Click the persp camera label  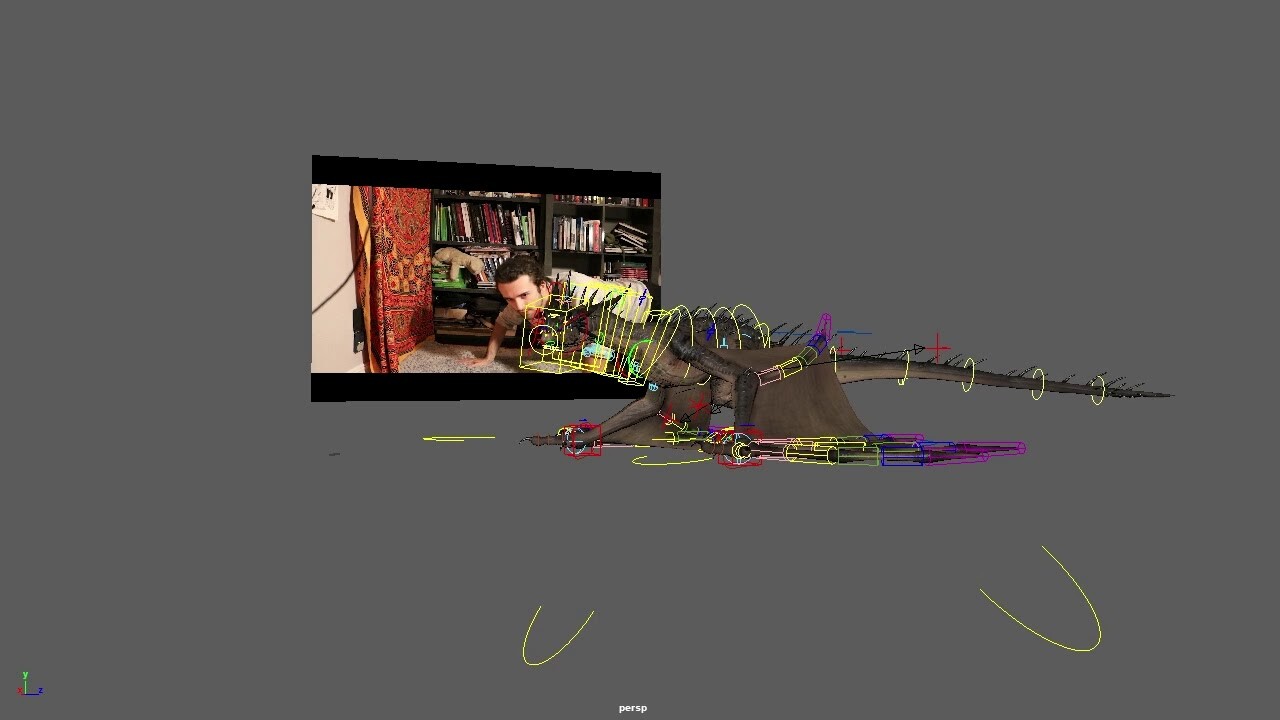click(631, 707)
